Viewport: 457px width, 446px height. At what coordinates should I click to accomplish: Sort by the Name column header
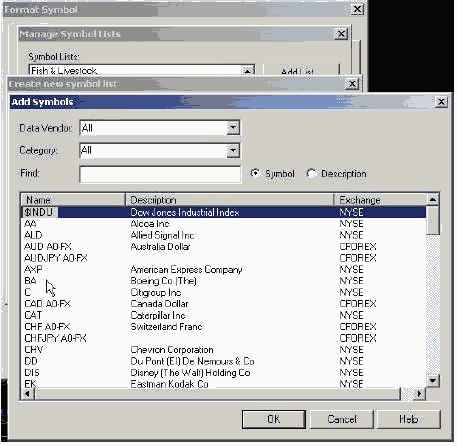click(73, 200)
